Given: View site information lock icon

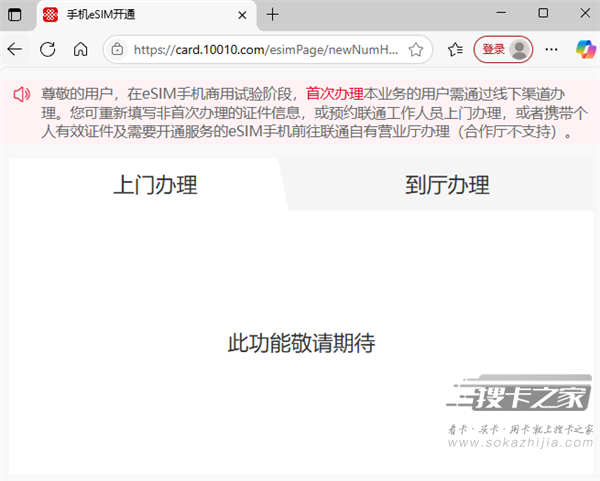Looking at the screenshot, I should pos(117,49).
